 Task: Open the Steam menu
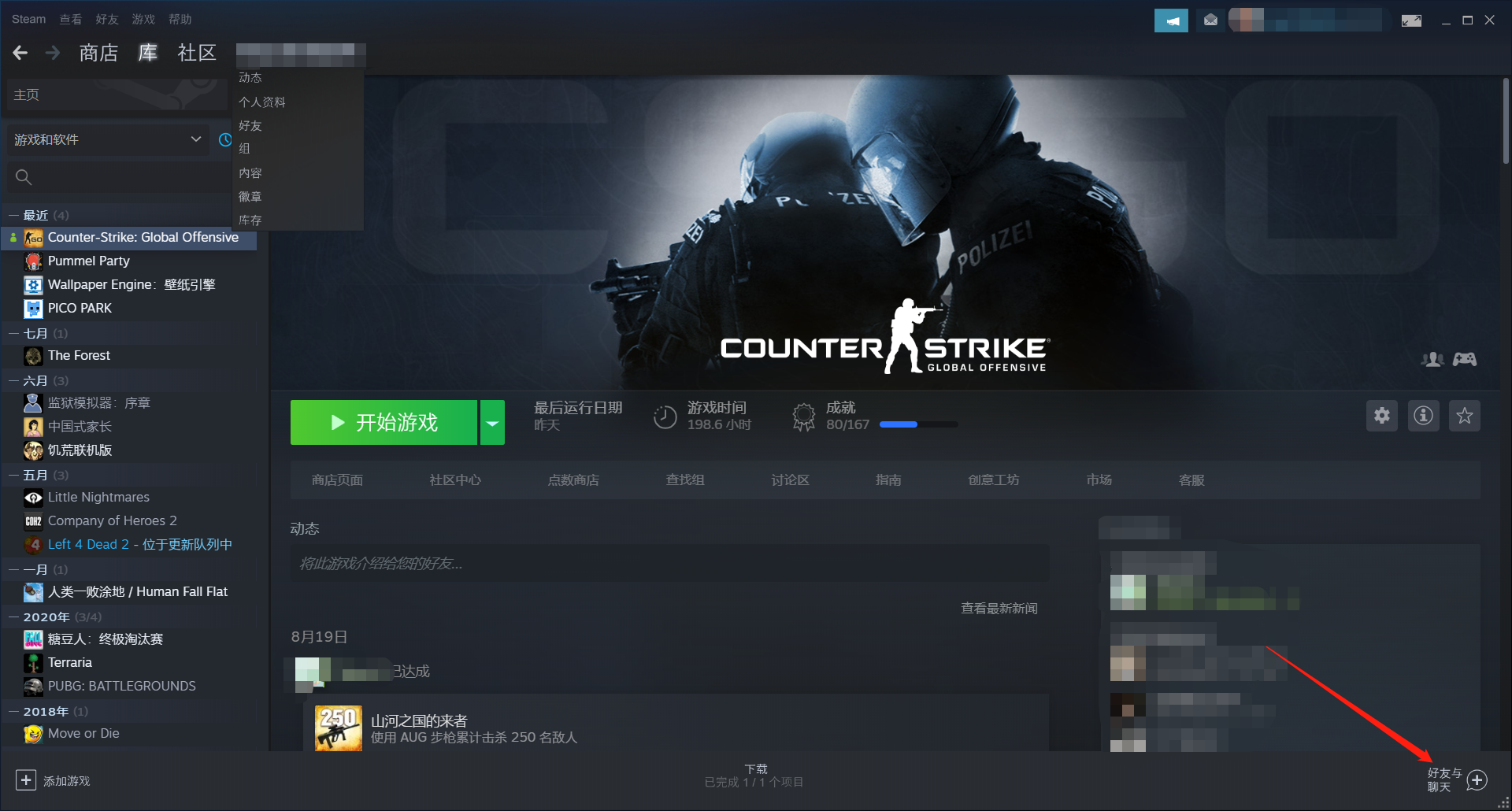tap(28, 19)
